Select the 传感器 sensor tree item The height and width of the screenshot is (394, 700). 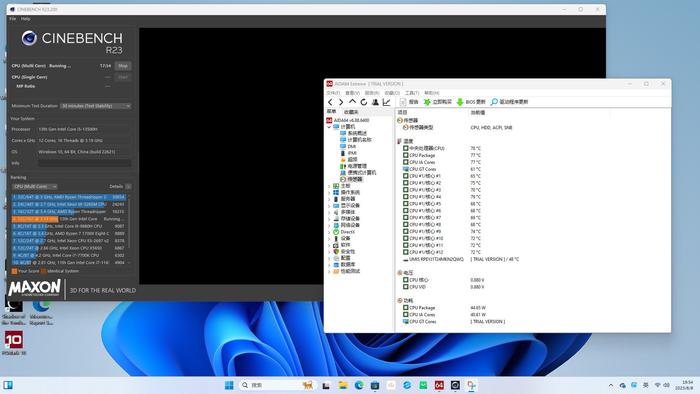pos(352,179)
